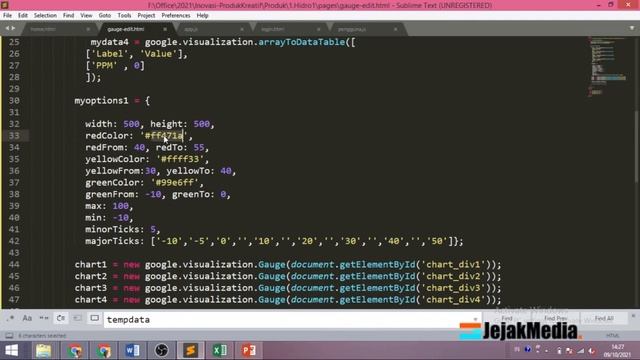This screenshot has width=640, height=360.
Task: Open the HTML syntax selector in status bar
Action: (612, 336)
